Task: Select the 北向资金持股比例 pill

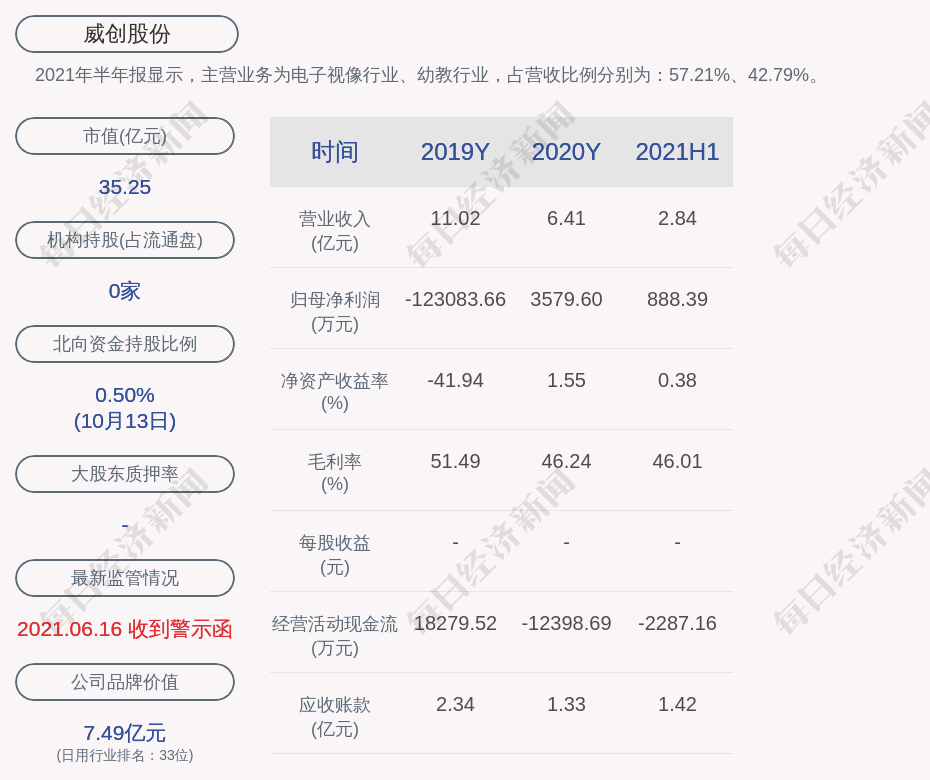Action: pyautogui.click(x=125, y=343)
